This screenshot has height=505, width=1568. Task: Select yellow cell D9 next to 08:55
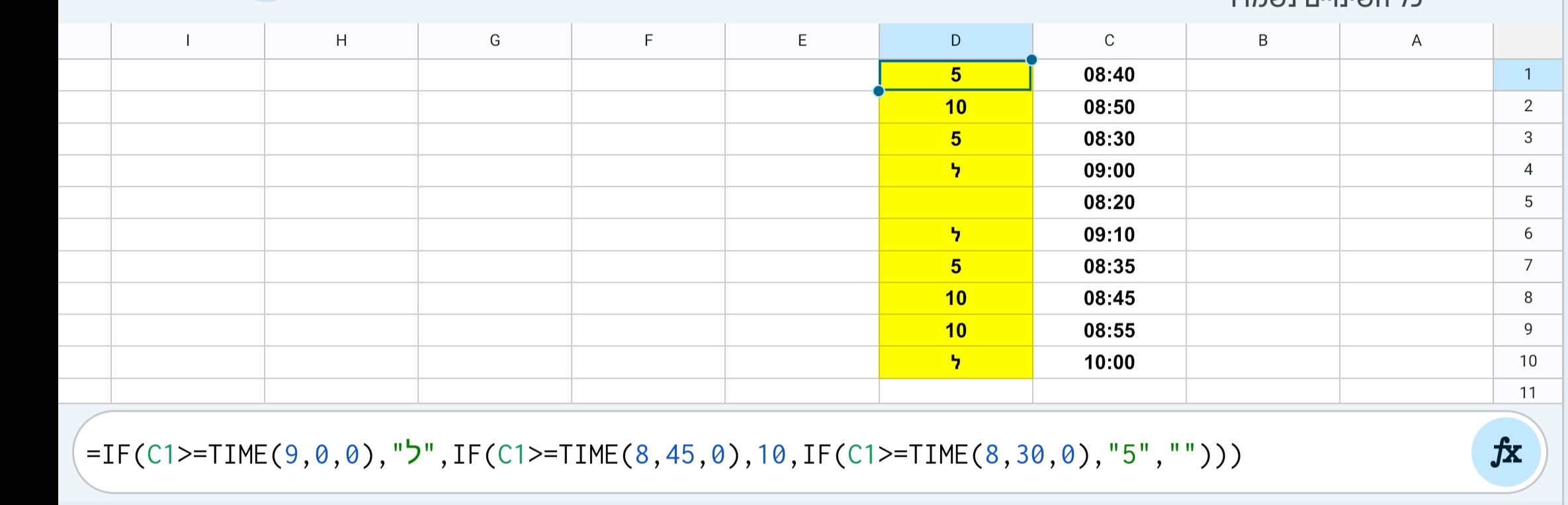coord(956,330)
